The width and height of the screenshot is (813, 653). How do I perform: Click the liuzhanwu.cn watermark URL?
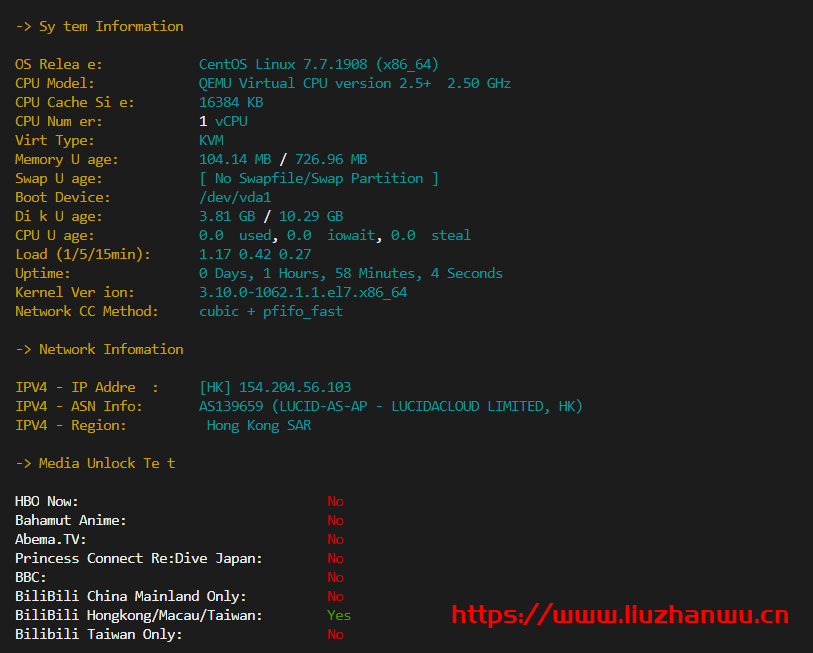(620, 615)
